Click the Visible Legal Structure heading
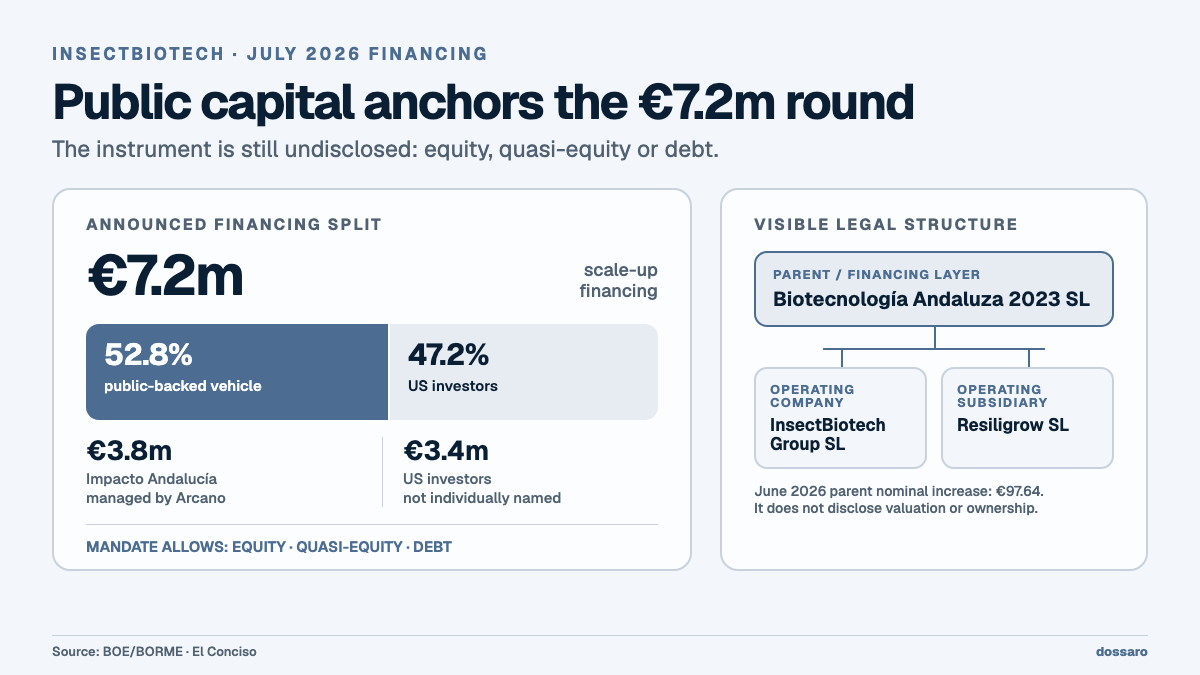This screenshot has height=675, width=1200. (x=886, y=225)
